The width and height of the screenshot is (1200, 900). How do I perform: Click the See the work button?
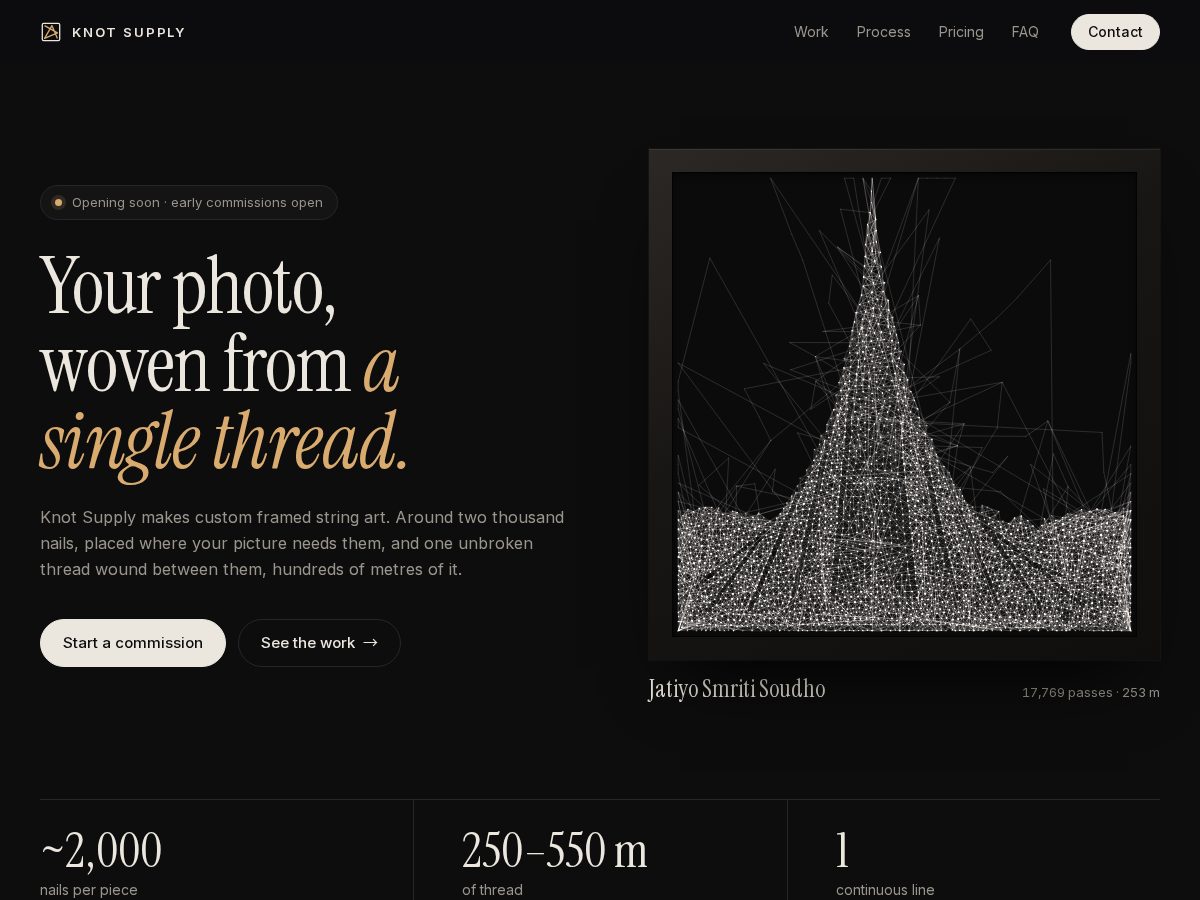pyautogui.click(x=319, y=643)
